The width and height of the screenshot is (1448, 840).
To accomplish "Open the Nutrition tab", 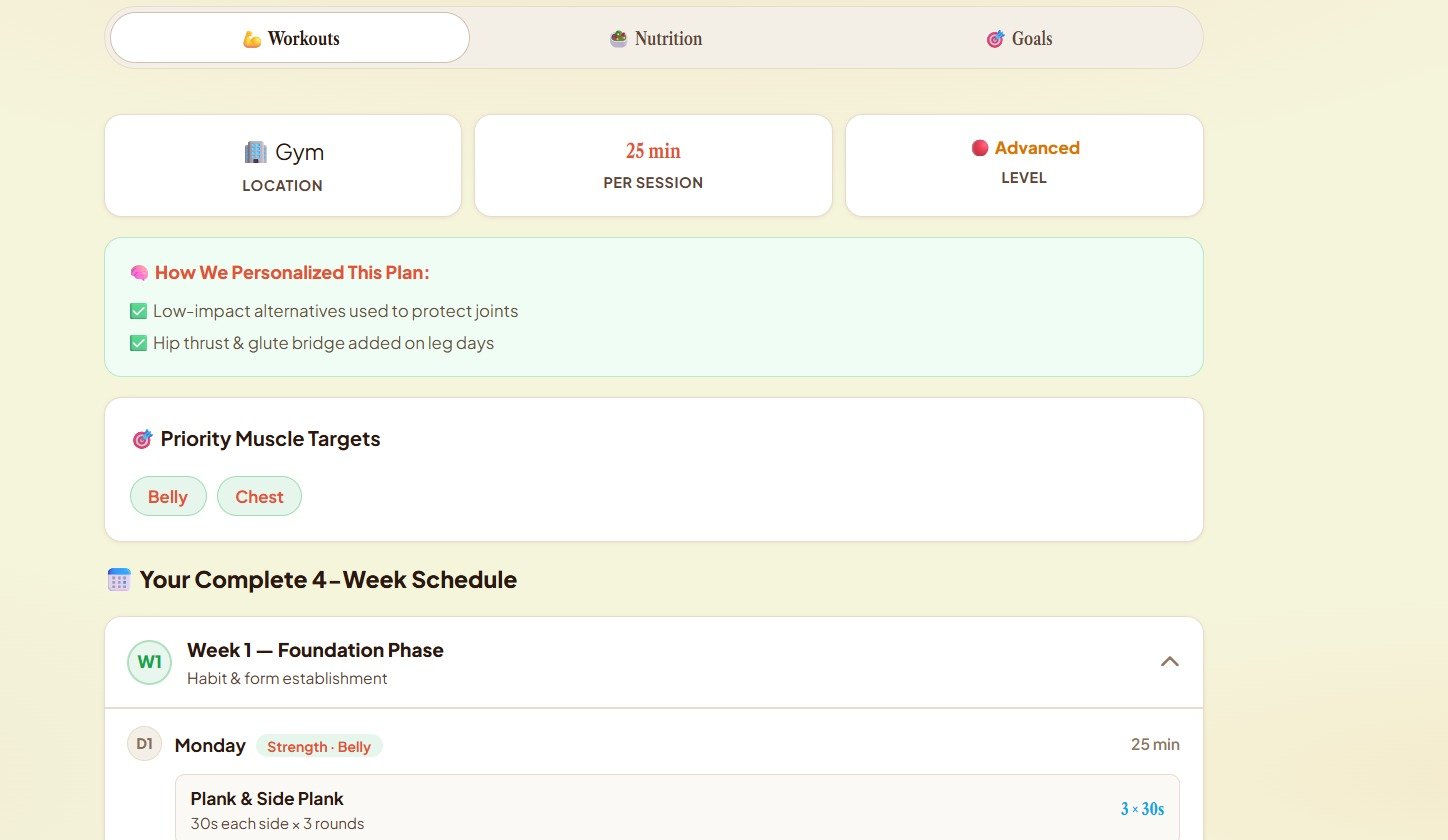I will click(x=655, y=38).
